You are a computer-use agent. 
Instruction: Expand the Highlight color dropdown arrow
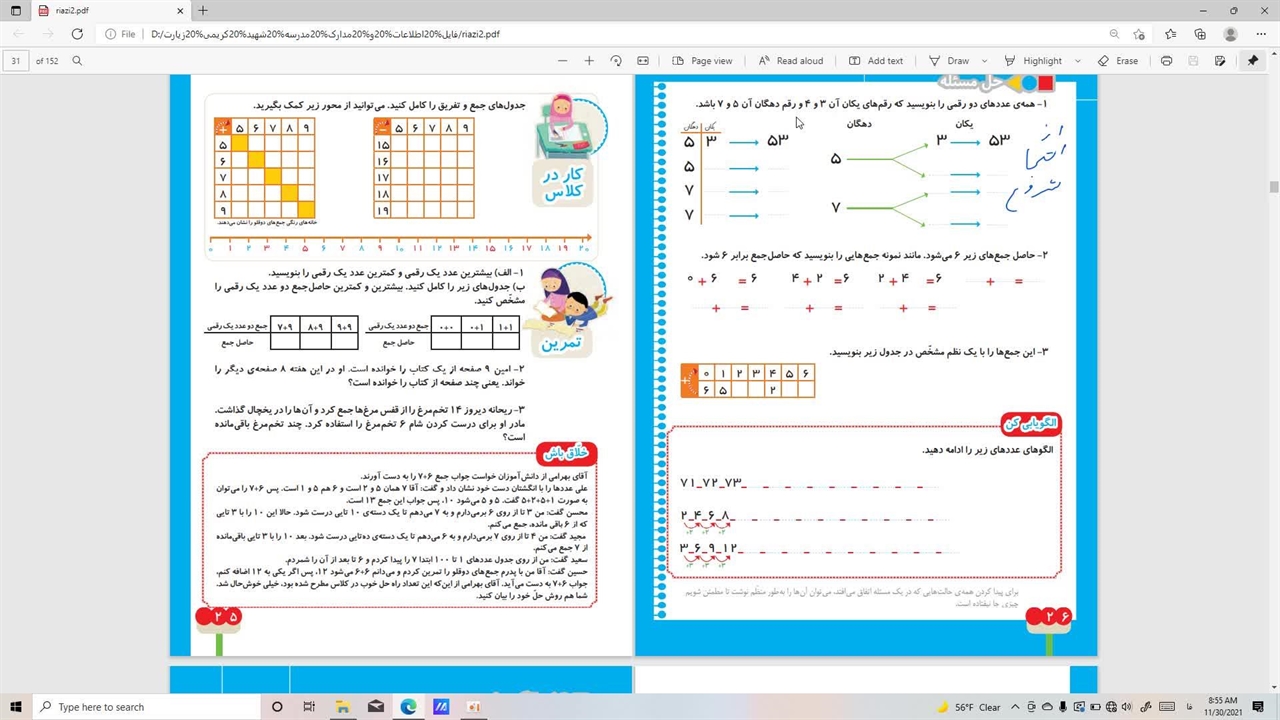point(1077,61)
